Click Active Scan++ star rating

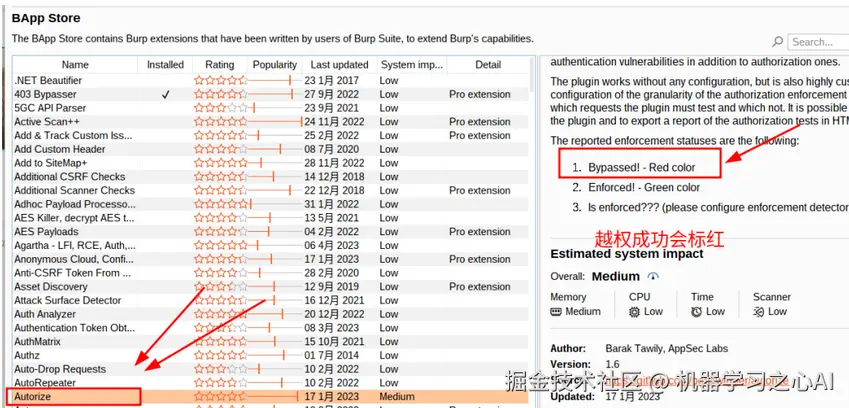220,122
